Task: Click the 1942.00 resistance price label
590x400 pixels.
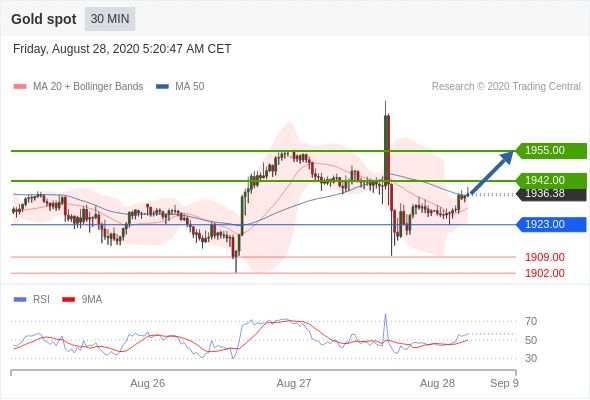Action: coord(551,180)
